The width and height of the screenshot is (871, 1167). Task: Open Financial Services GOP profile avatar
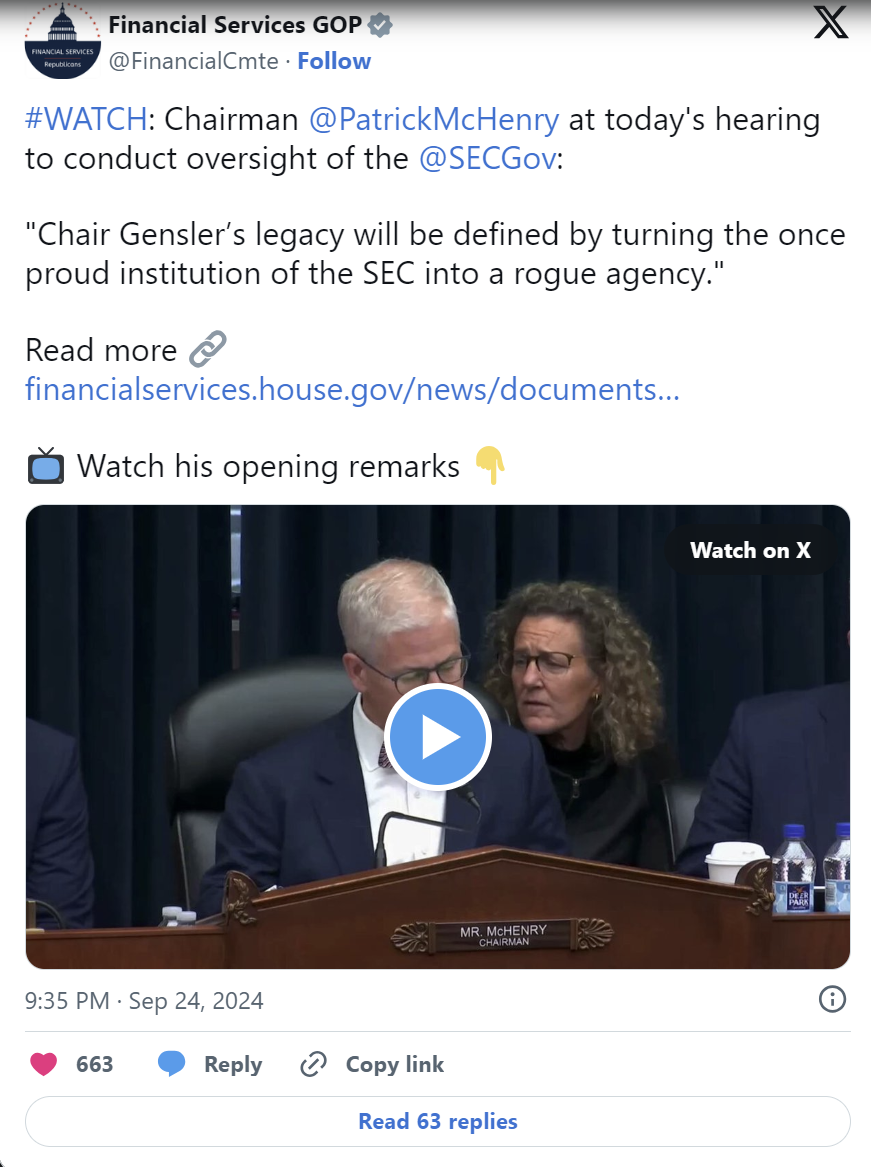[x=63, y=41]
